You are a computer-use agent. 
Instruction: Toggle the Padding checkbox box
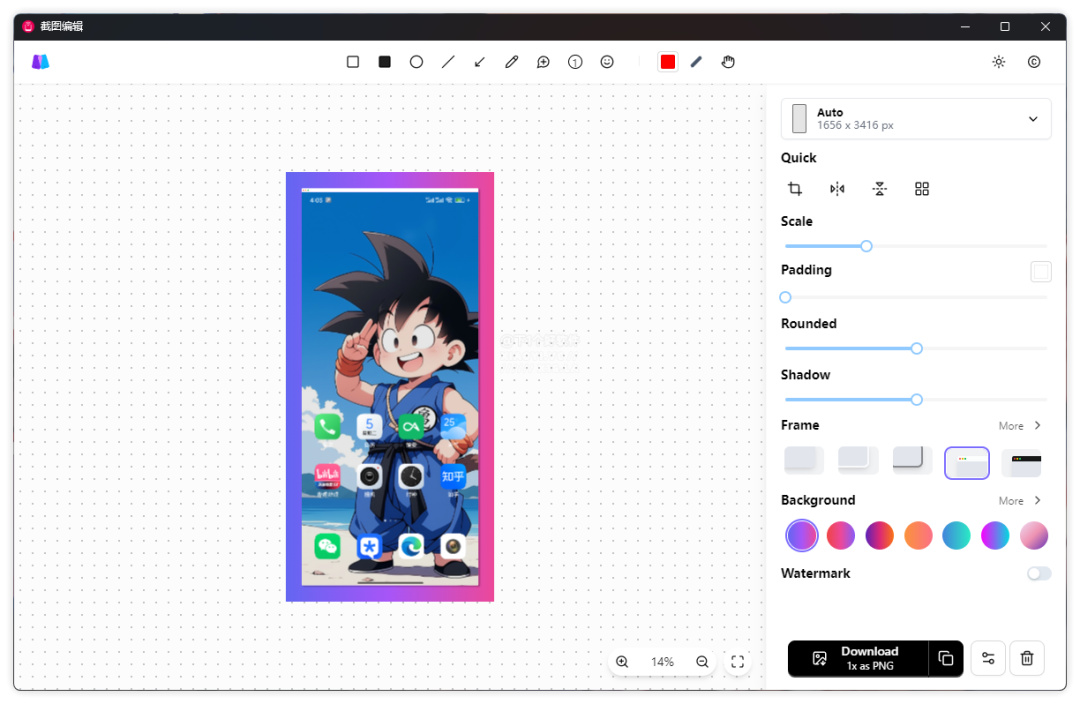coord(1041,271)
